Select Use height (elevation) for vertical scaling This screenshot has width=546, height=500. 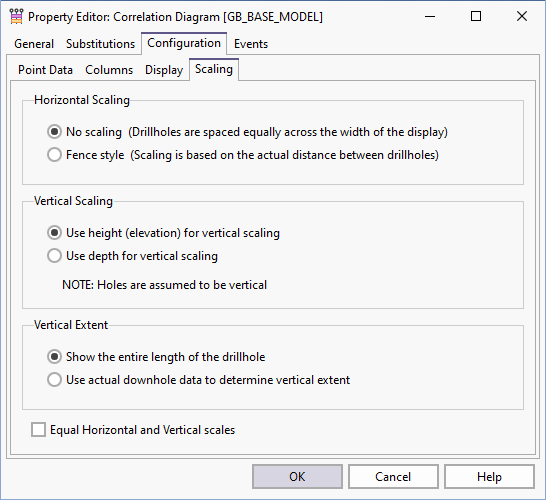pyautogui.click(x=54, y=233)
